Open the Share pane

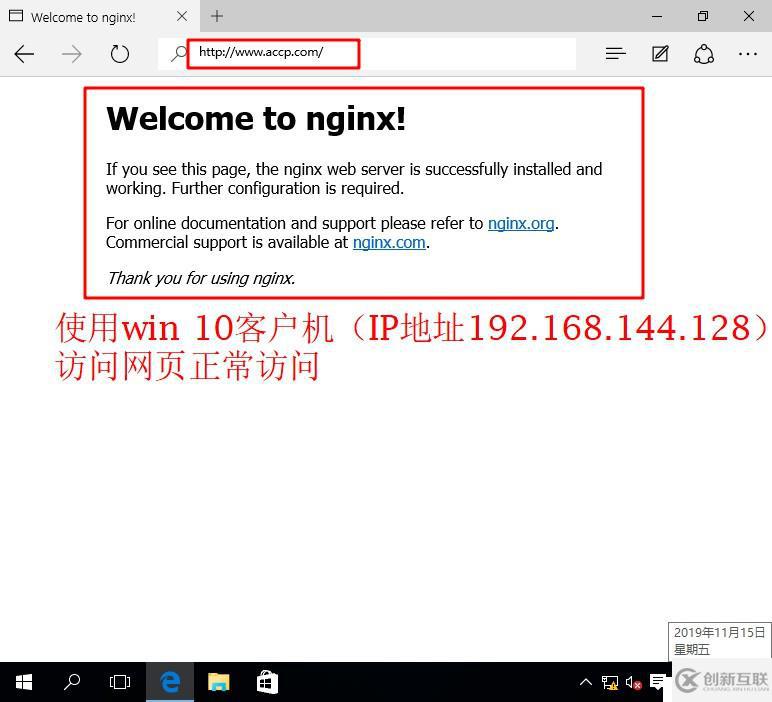704,54
